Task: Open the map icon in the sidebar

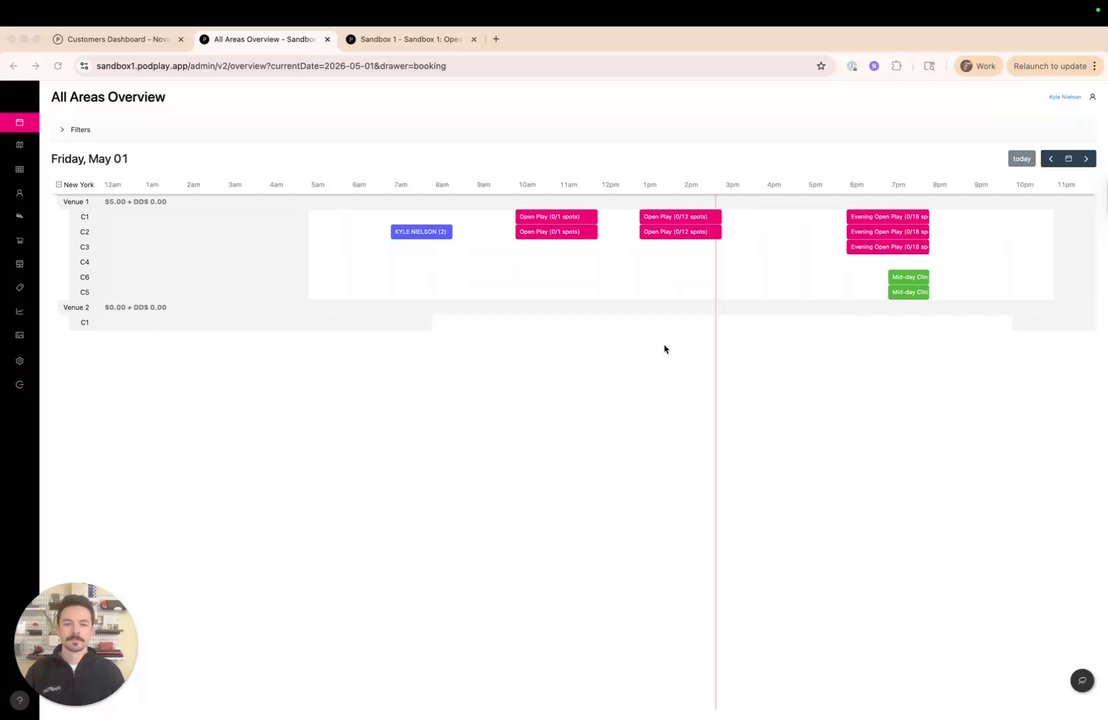Action: click(x=20, y=145)
